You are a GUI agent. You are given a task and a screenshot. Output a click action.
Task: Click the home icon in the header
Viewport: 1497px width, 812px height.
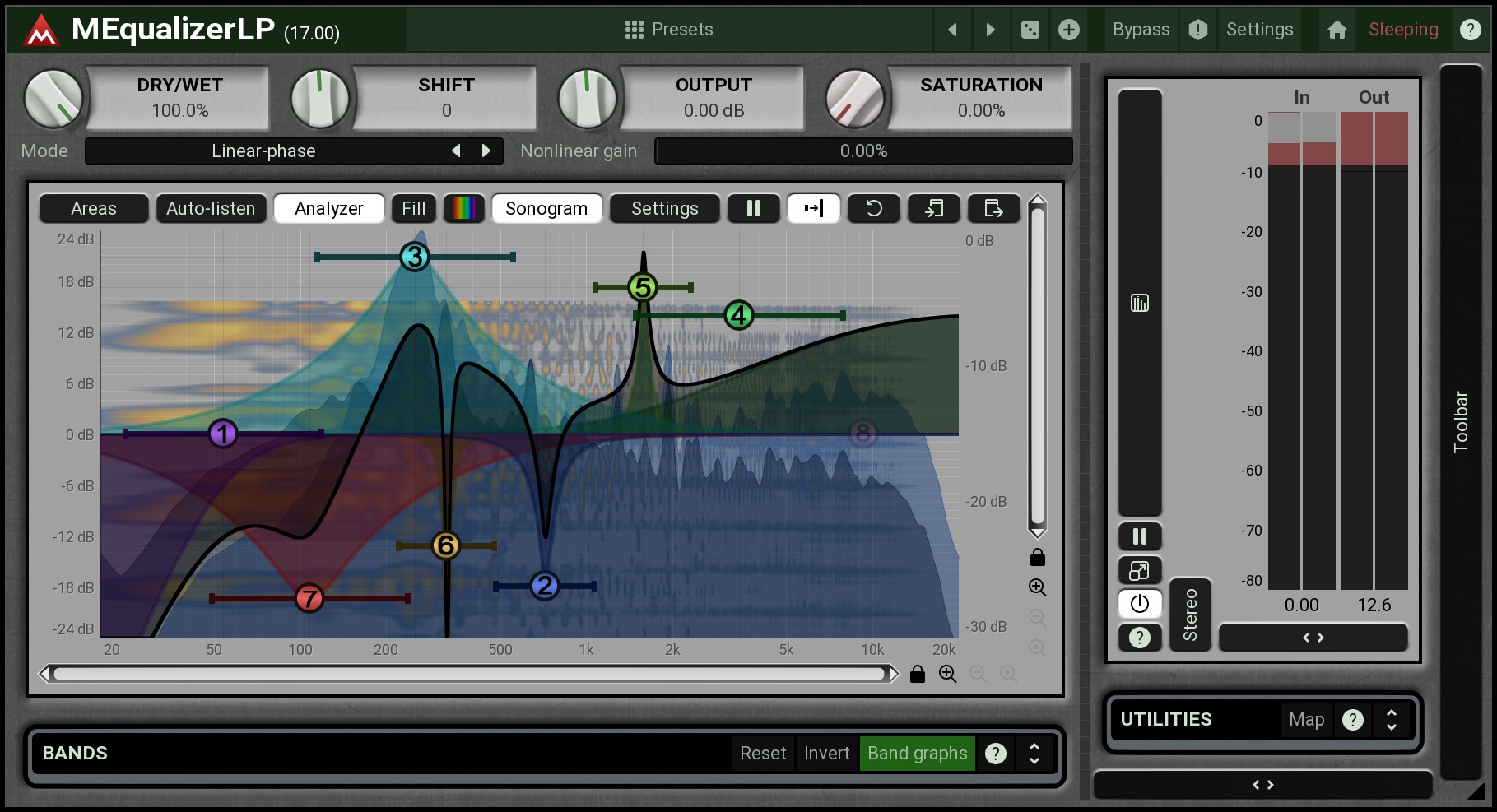[x=1337, y=30]
